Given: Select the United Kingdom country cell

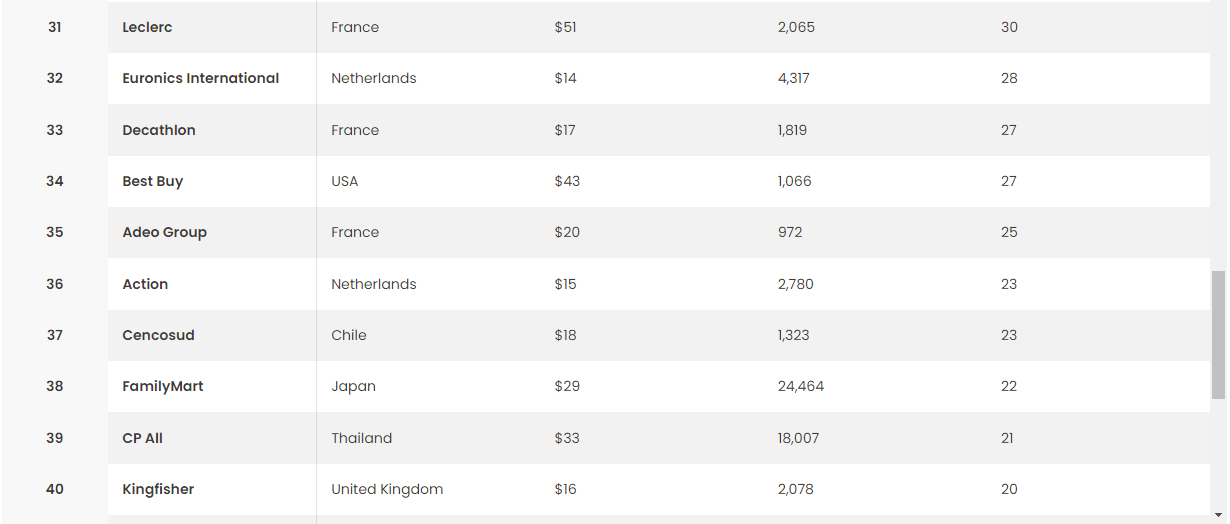Looking at the screenshot, I should [387, 489].
